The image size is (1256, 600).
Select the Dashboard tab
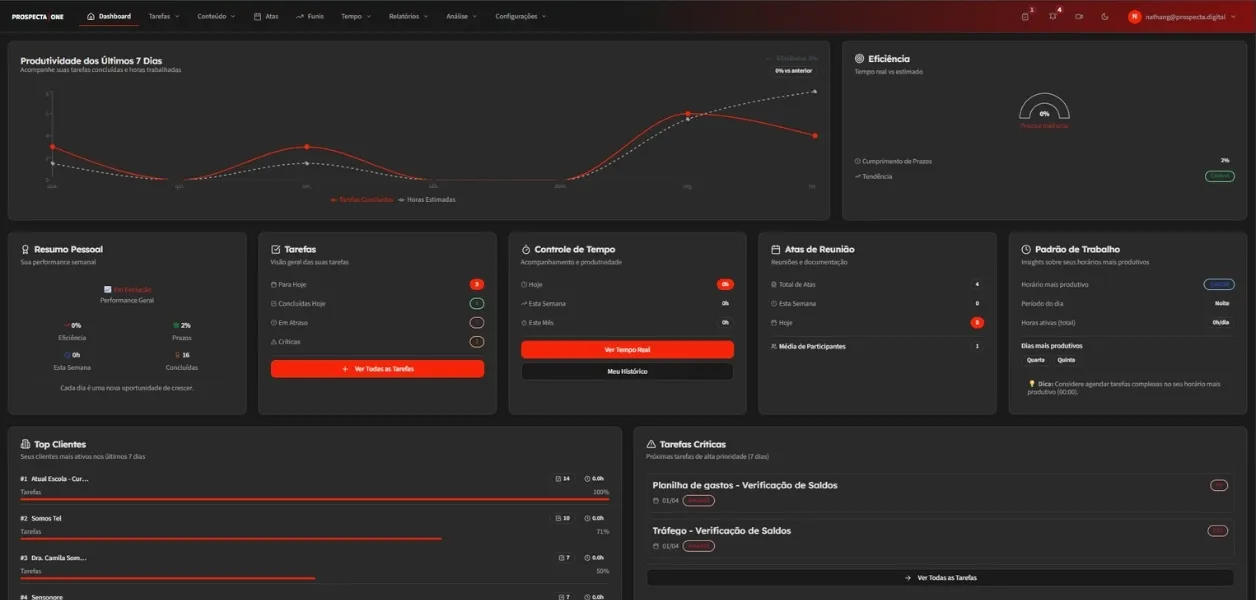(108, 16)
